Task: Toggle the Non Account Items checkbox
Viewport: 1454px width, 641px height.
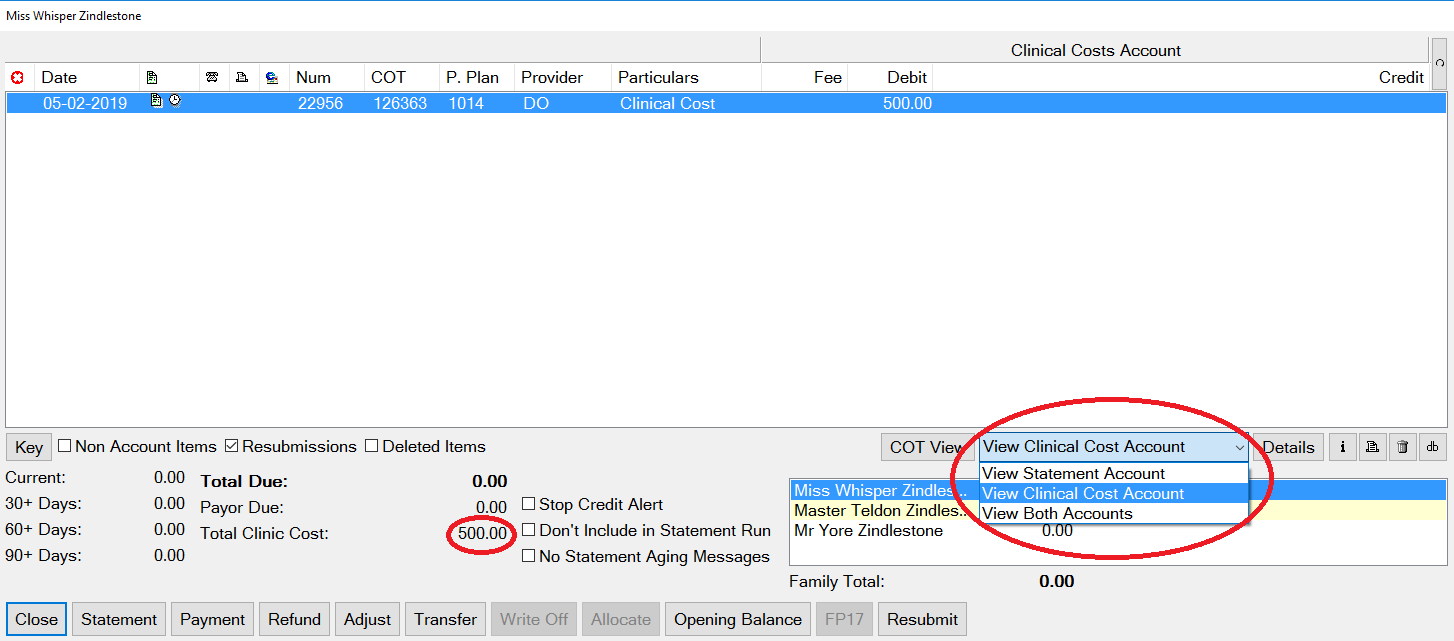Action: (x=65, y=446)
